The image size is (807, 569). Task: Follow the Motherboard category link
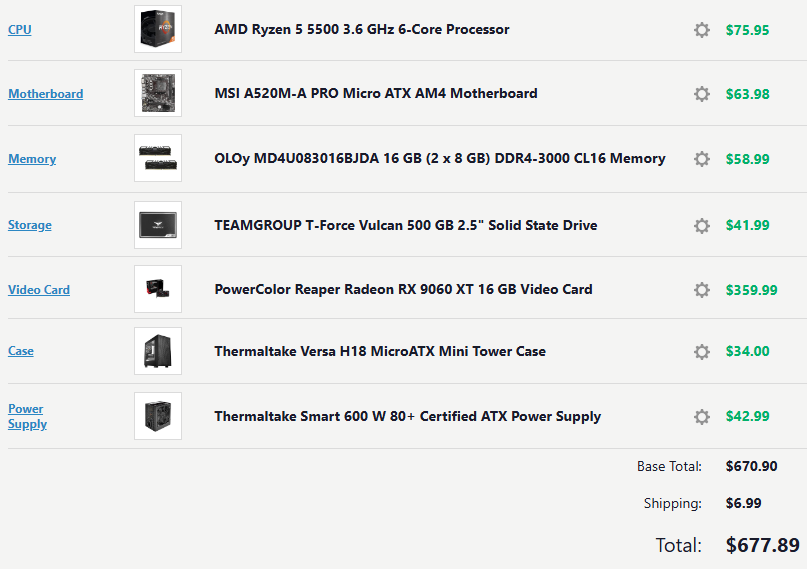(46, 94)
